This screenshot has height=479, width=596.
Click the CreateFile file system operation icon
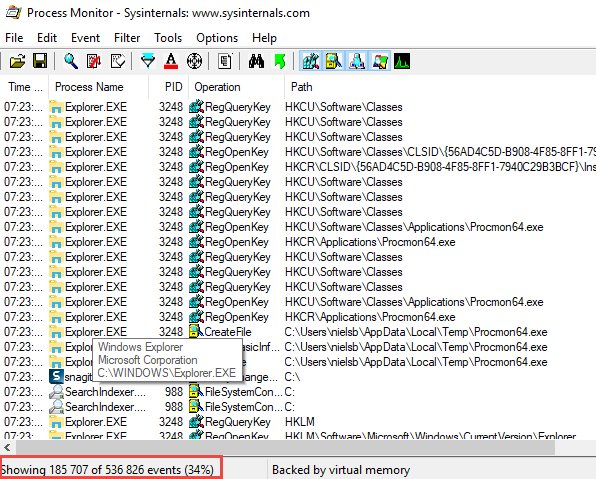[x=196, y=332]
